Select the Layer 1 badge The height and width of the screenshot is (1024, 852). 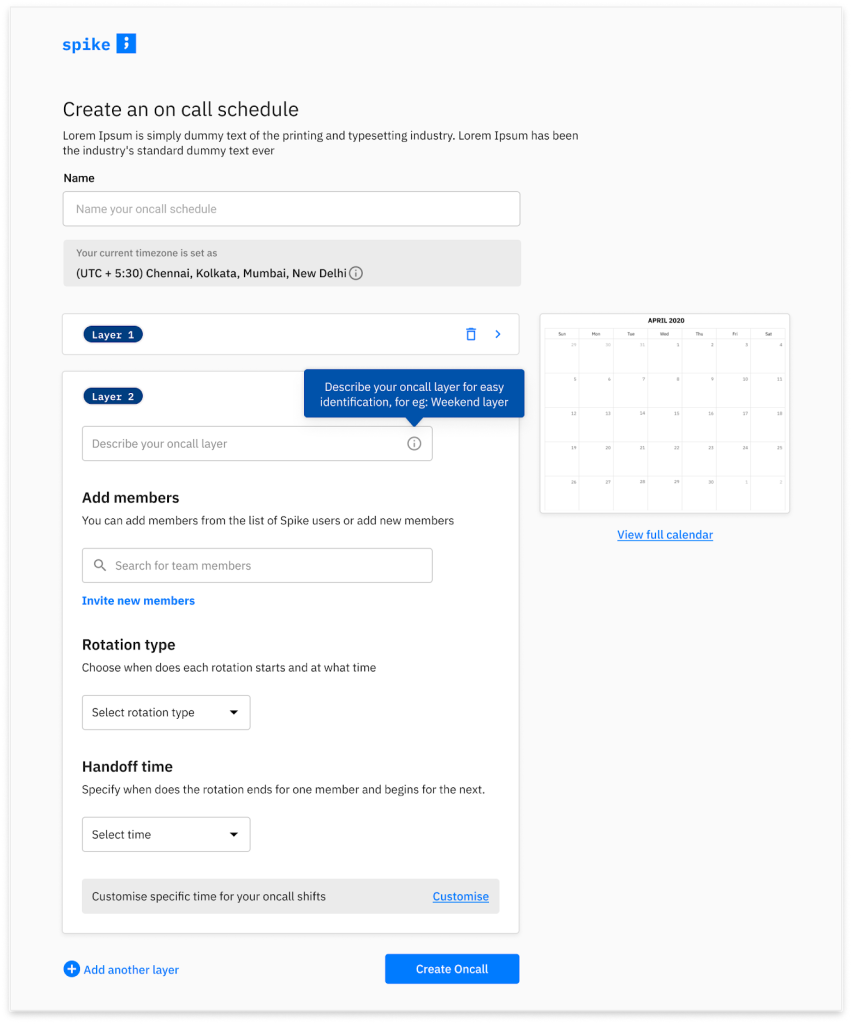coord(113,335)
